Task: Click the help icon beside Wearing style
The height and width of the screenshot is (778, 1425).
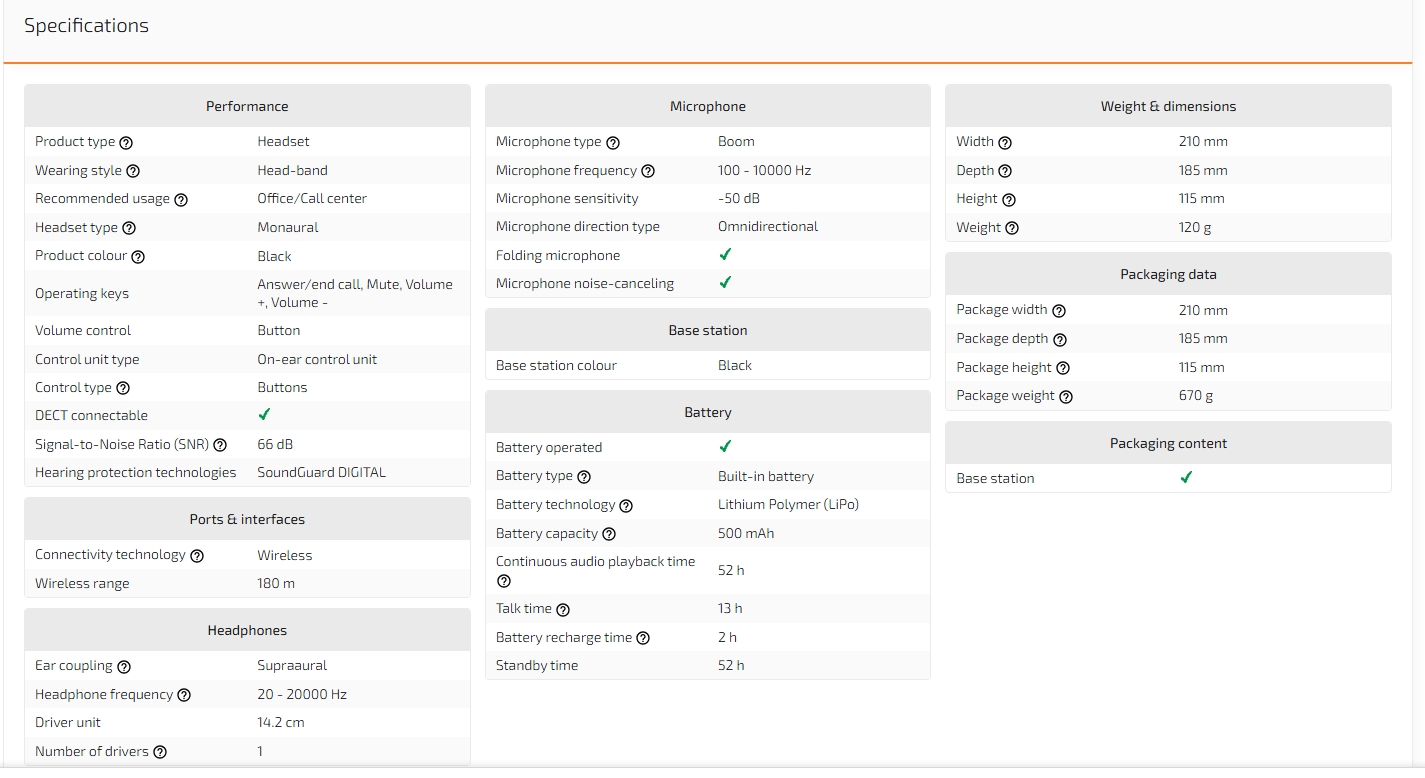Action: coord(133,171)
